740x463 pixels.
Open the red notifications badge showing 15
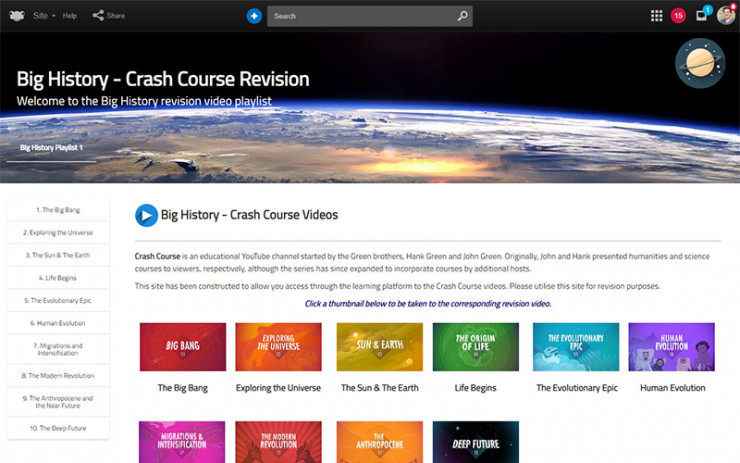pos(678,16)
